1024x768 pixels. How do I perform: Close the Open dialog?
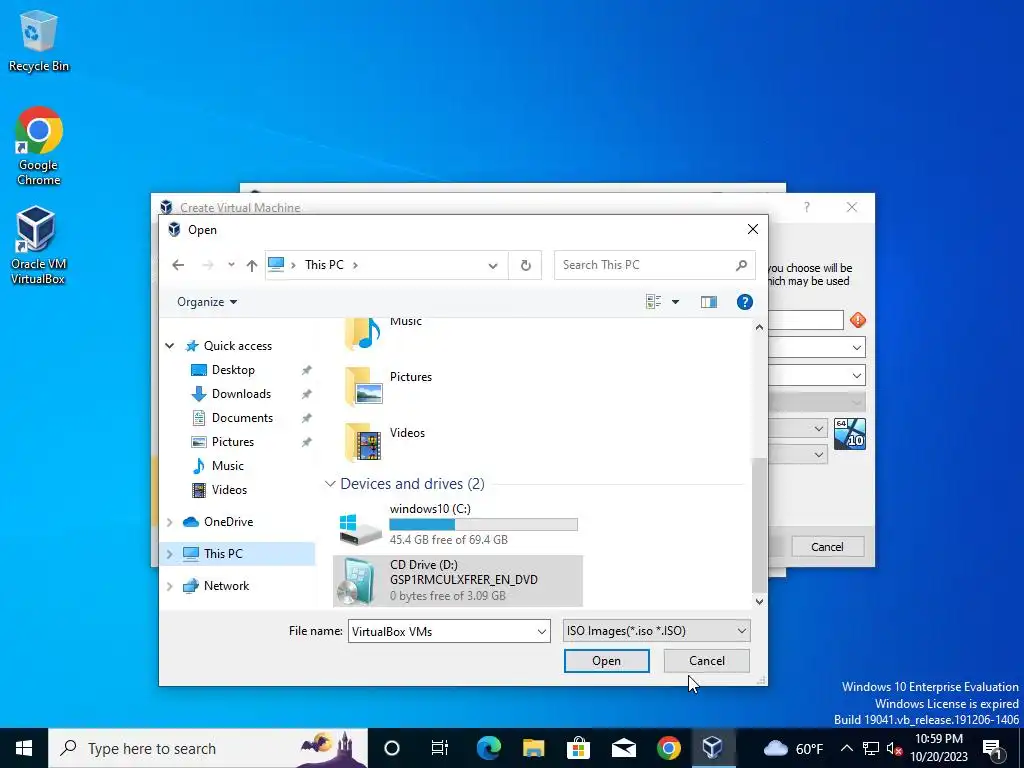[x=752, y=229]
